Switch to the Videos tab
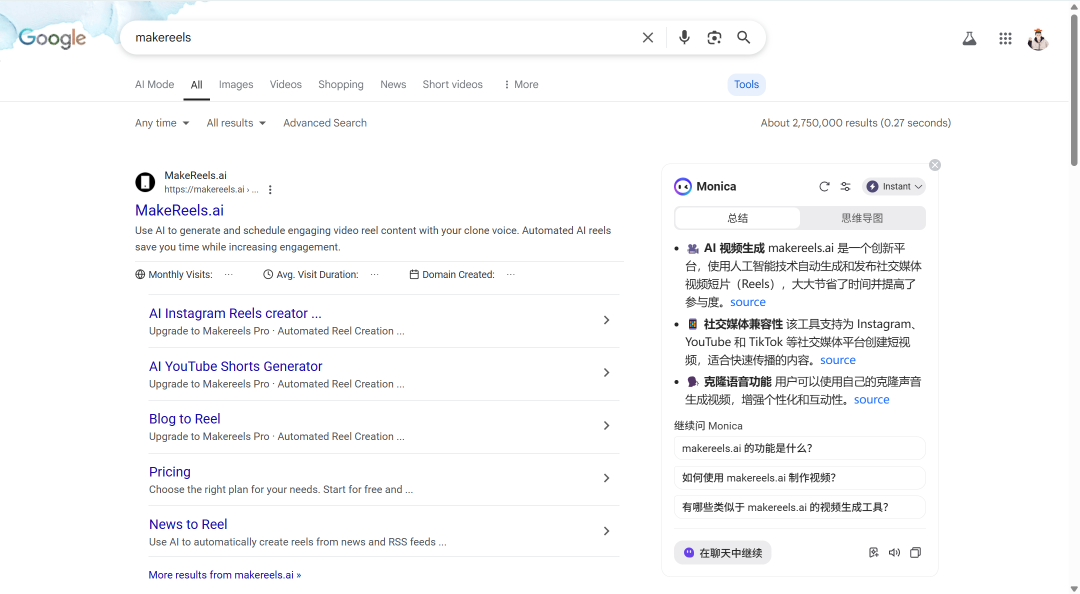This screenshot has width=1080, height=594. pos(286,84)
